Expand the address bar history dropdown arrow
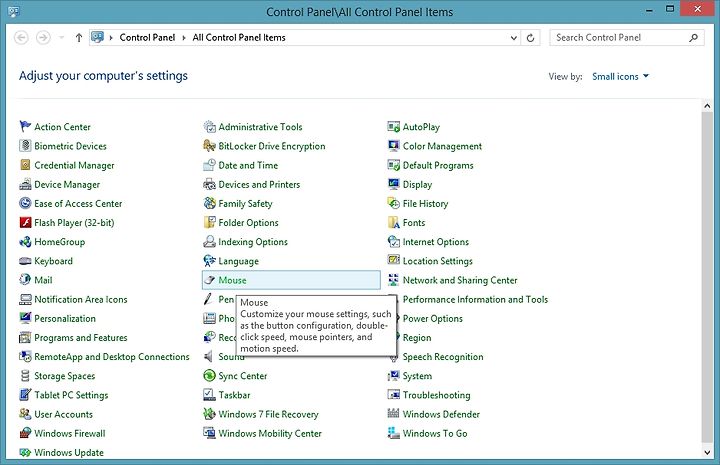 pyautogui.click(x=514, y=38)
